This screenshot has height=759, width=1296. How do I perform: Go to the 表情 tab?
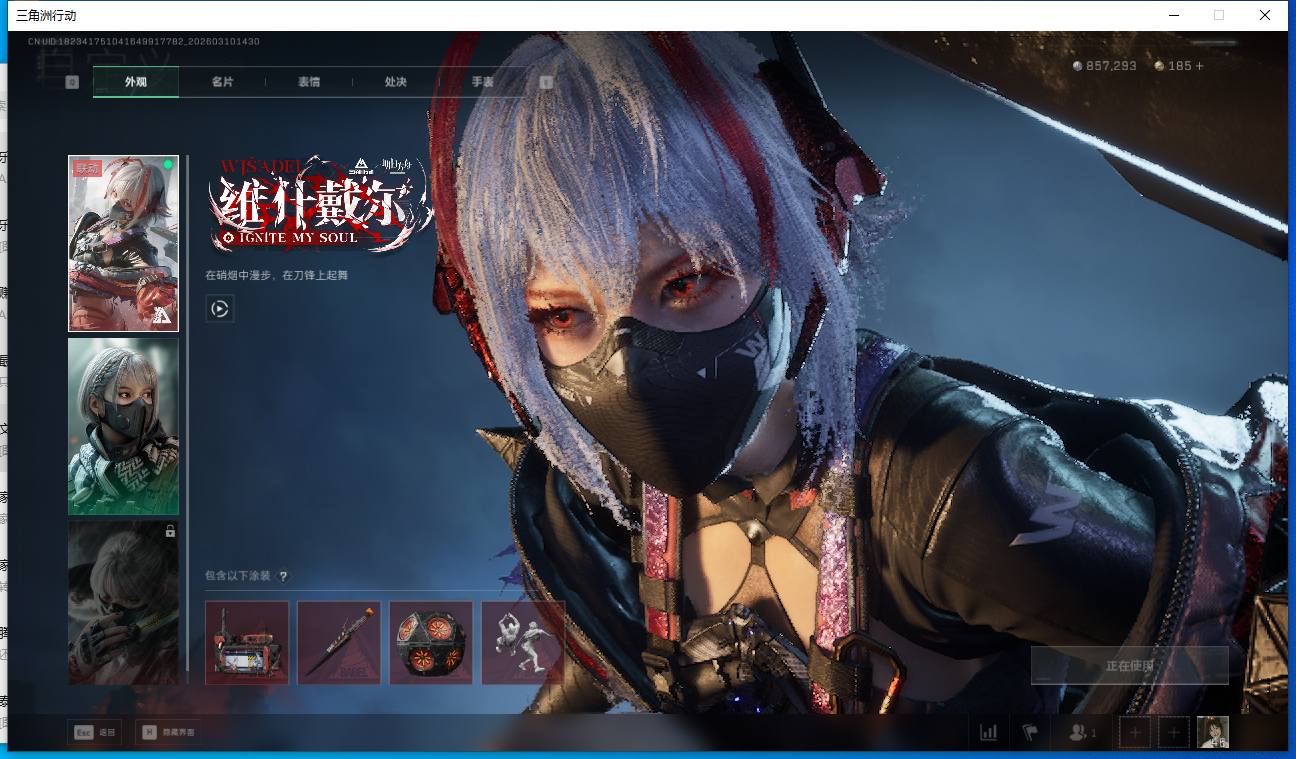(309, 82)
